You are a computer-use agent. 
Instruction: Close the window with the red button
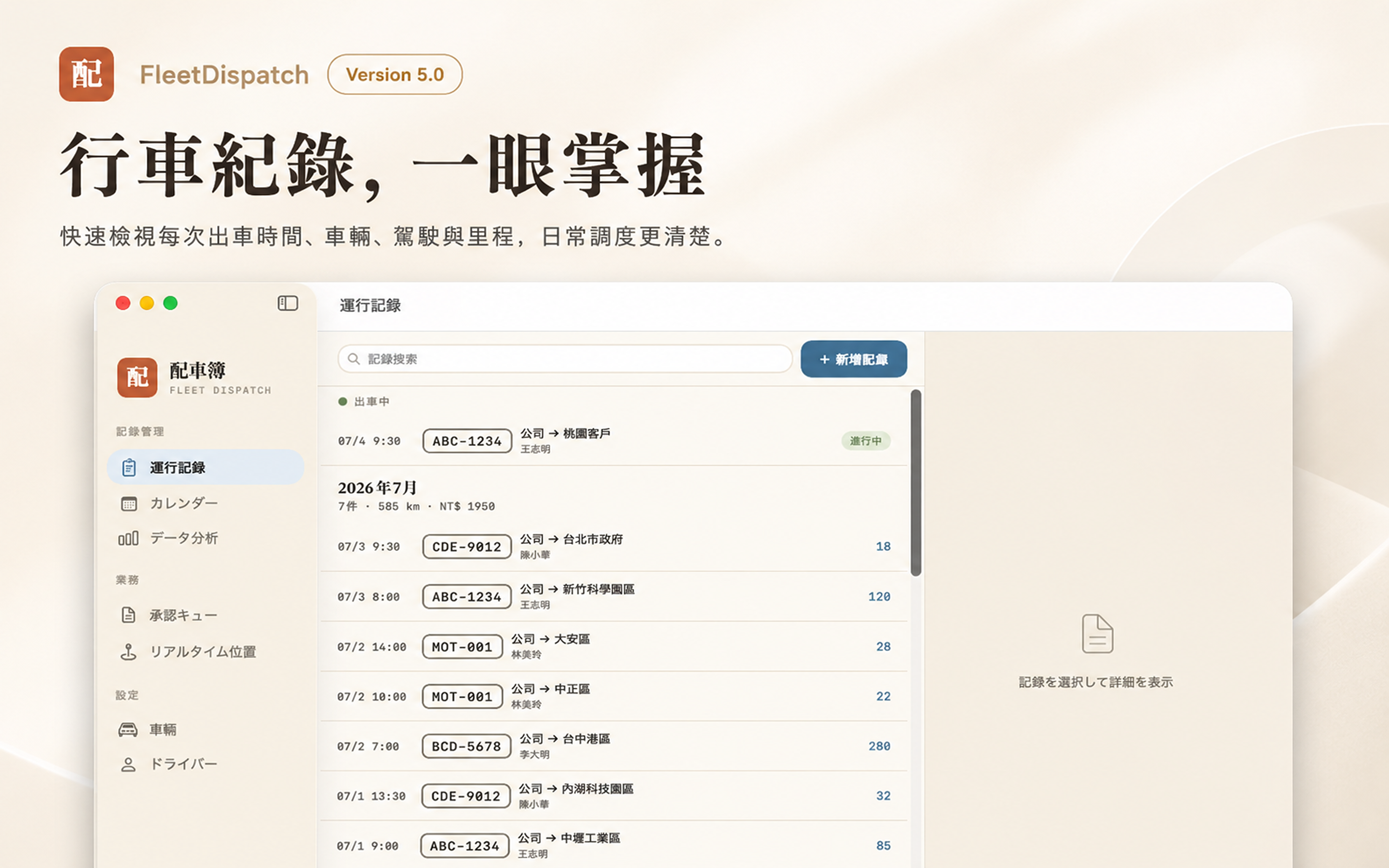(123, 303)
